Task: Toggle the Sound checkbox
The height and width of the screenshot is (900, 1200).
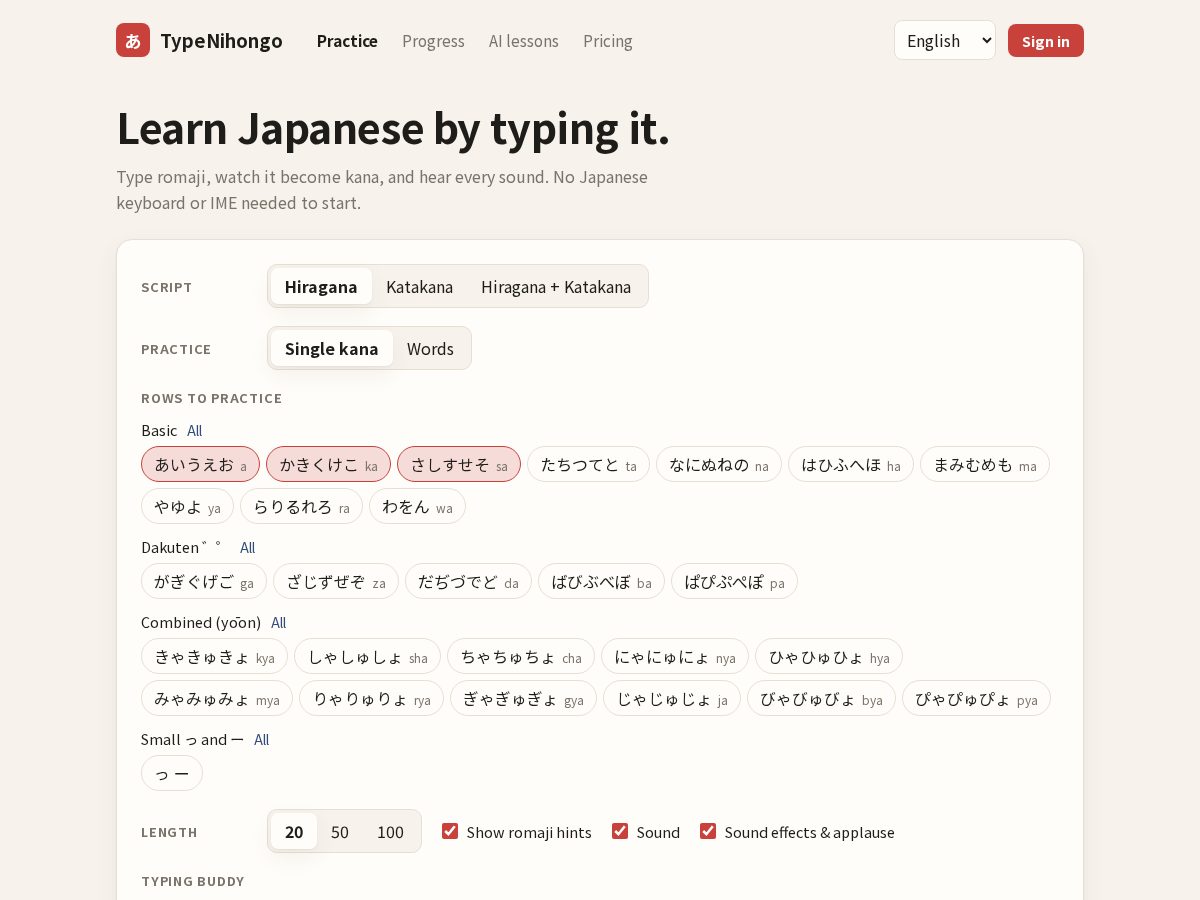Action: tap(620, 831)
